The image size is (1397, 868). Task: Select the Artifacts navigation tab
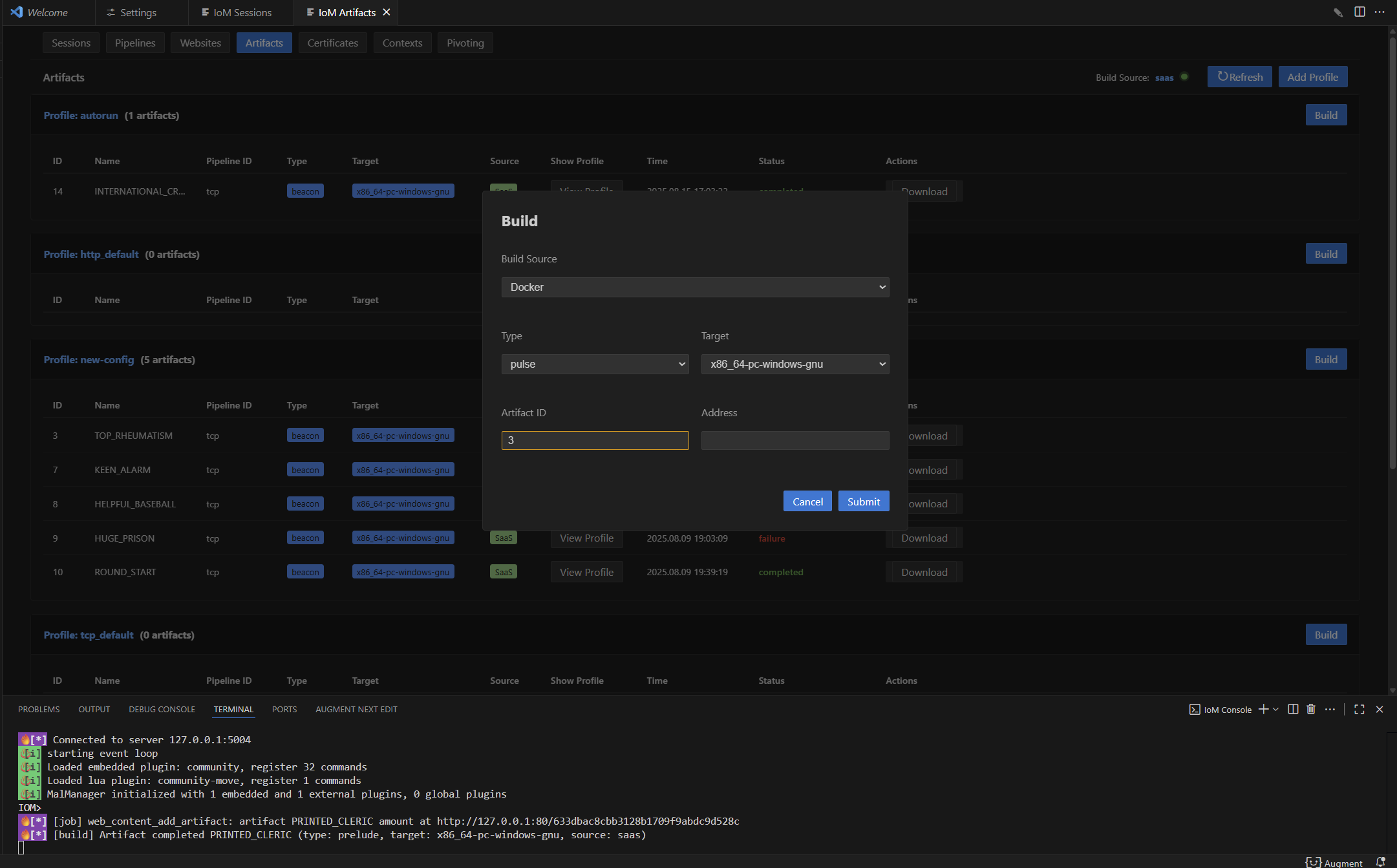point(264,43)
